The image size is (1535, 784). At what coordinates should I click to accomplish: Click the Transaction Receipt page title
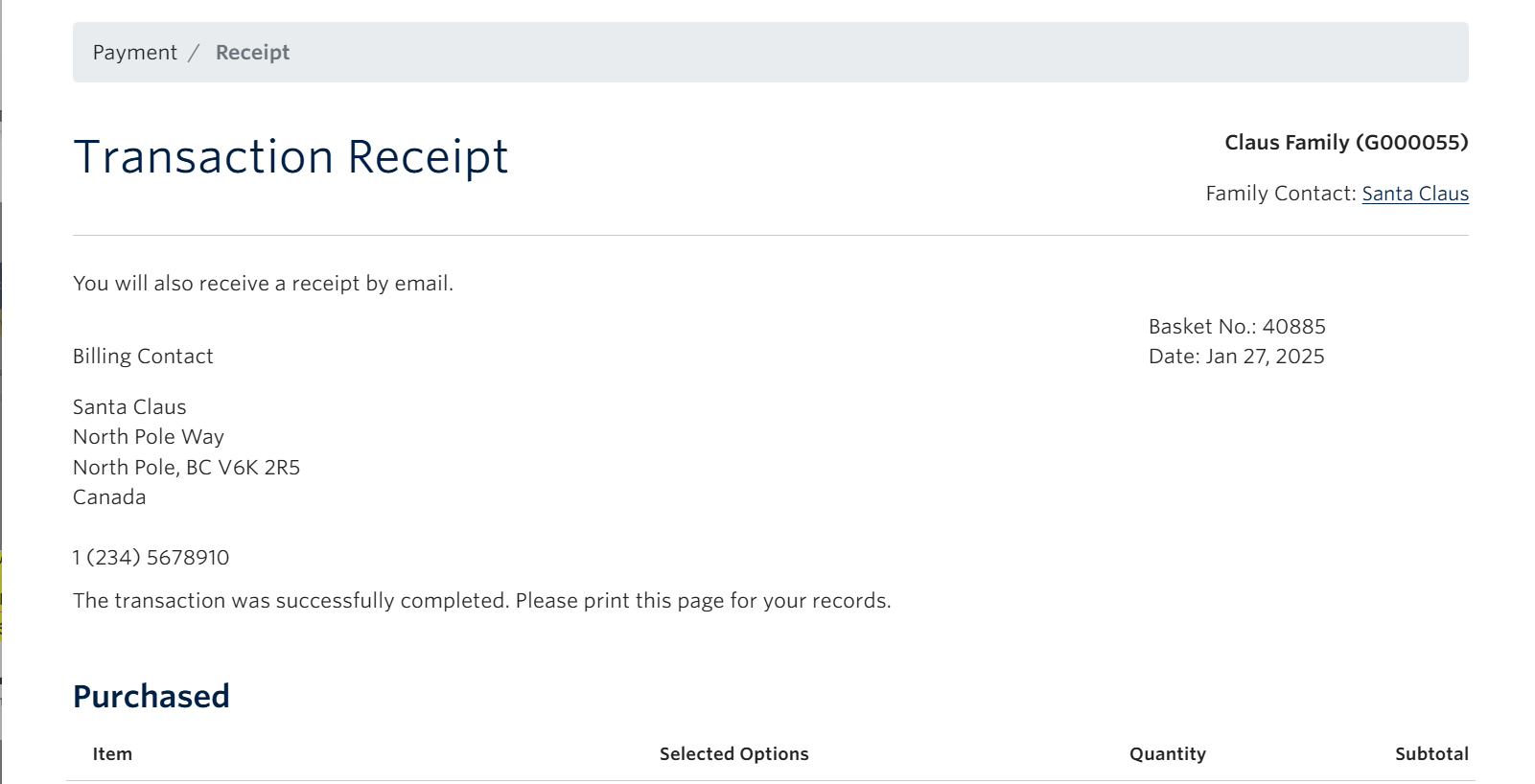pyautogui.click(x=291, y=155)
